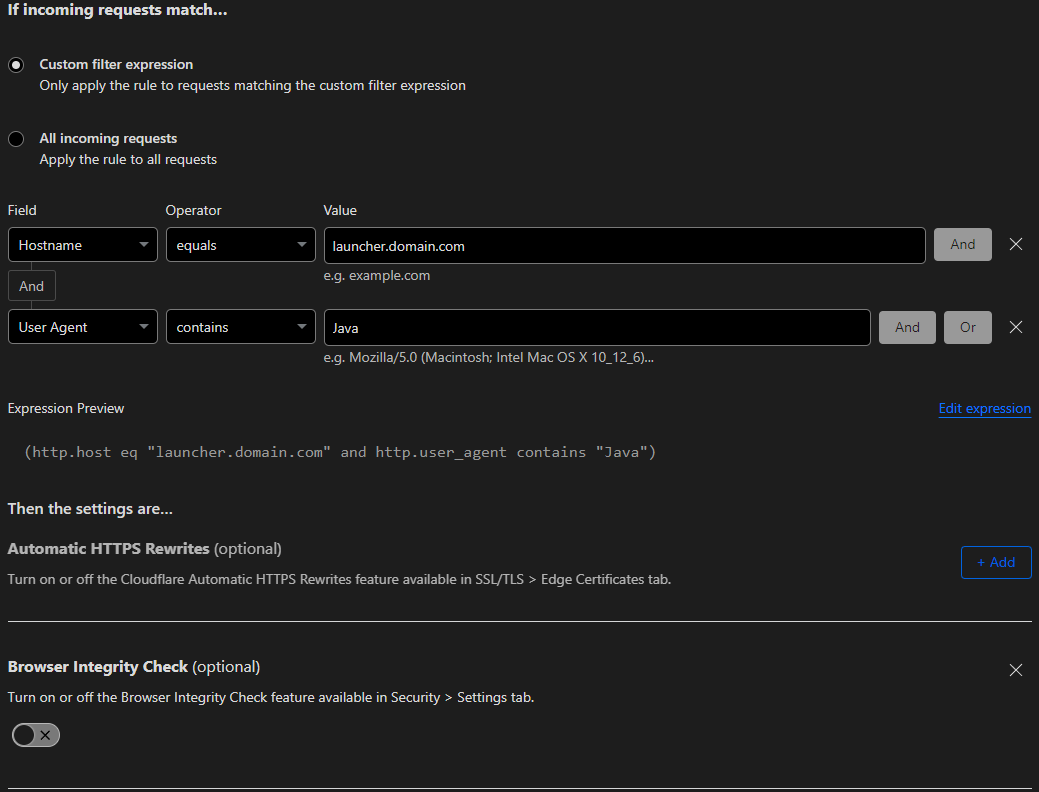Screen dimensions: 1039x792
Task: Remove the Browser Integrity Check setting
Action: [x=1016, y=670]
